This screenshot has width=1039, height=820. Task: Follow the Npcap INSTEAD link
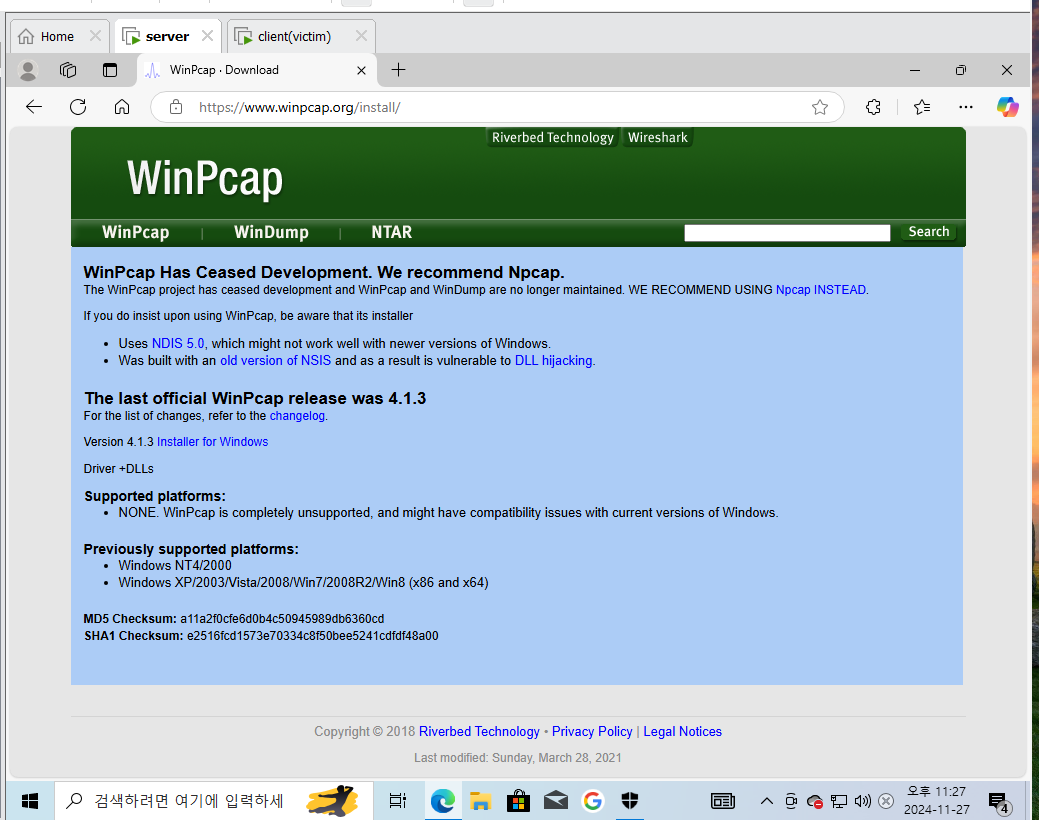click(820, 290)
